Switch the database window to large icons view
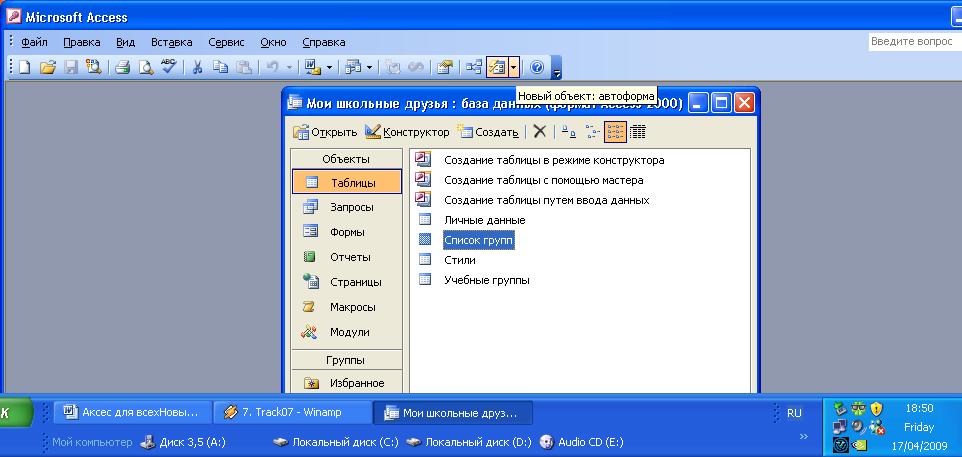The height and width of the screenshot is (457, 962). 569,131
